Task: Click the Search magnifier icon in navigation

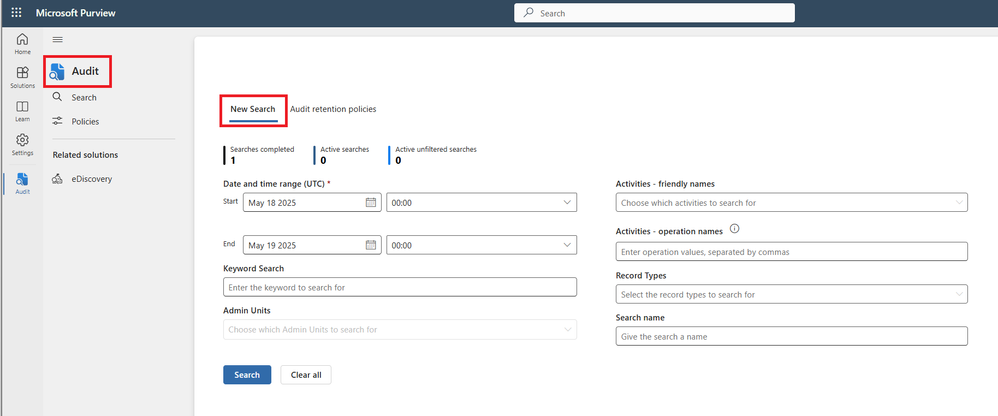Action: (57, 97)
